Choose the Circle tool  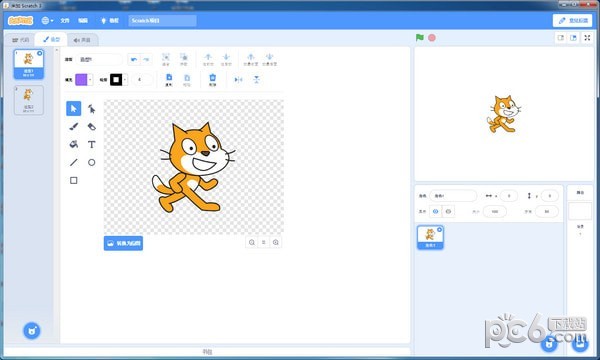(91, 163)
